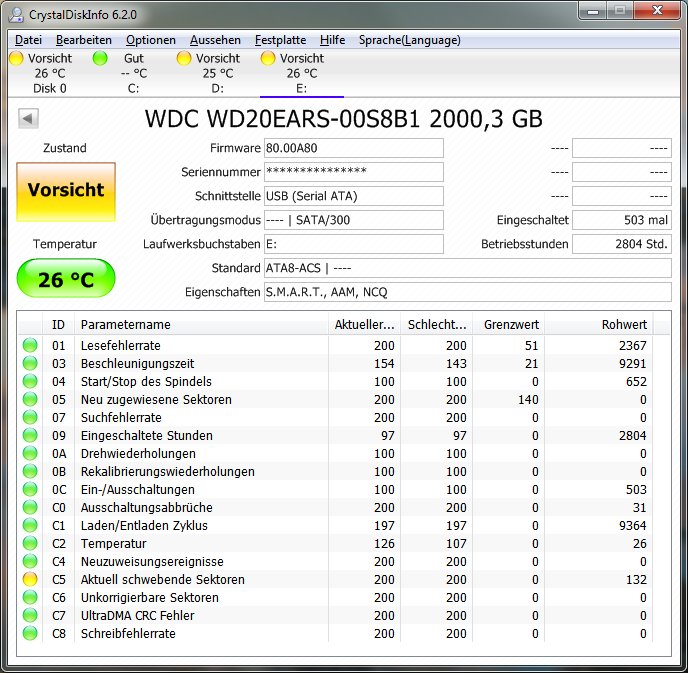Open the Festplatte menu
688x673 pixels.
(x=280, y=40)
